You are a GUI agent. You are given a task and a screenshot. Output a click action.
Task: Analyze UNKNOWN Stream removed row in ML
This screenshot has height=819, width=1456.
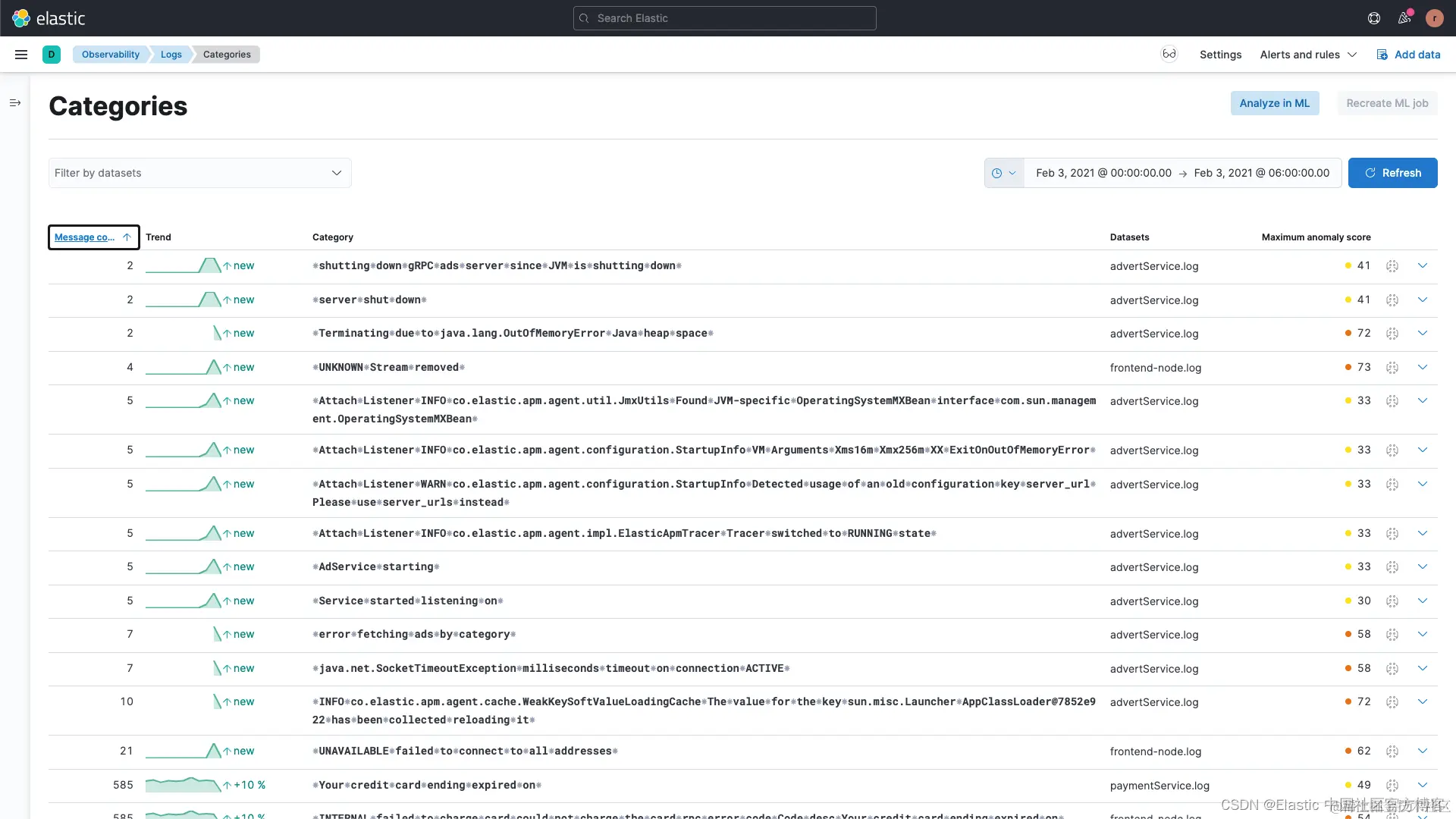click(x=1392, y=367)
